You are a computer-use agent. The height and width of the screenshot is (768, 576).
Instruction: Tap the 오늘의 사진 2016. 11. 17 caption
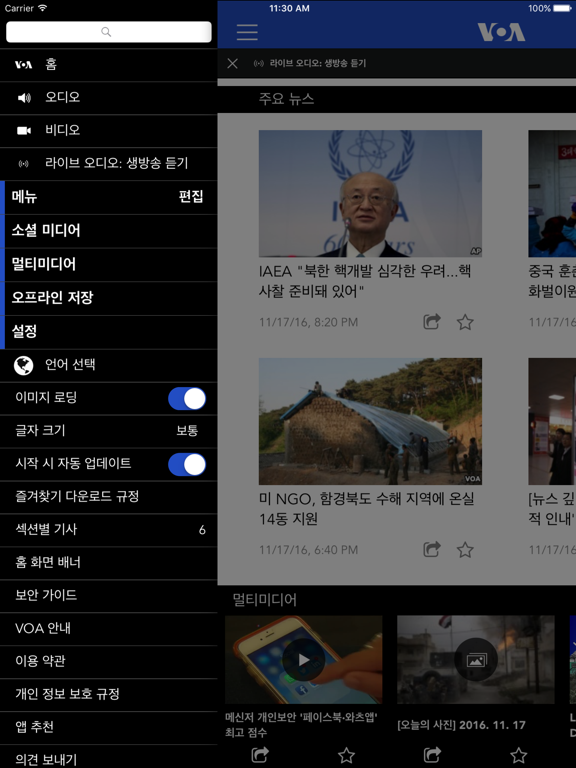click(x=461, y=725)
